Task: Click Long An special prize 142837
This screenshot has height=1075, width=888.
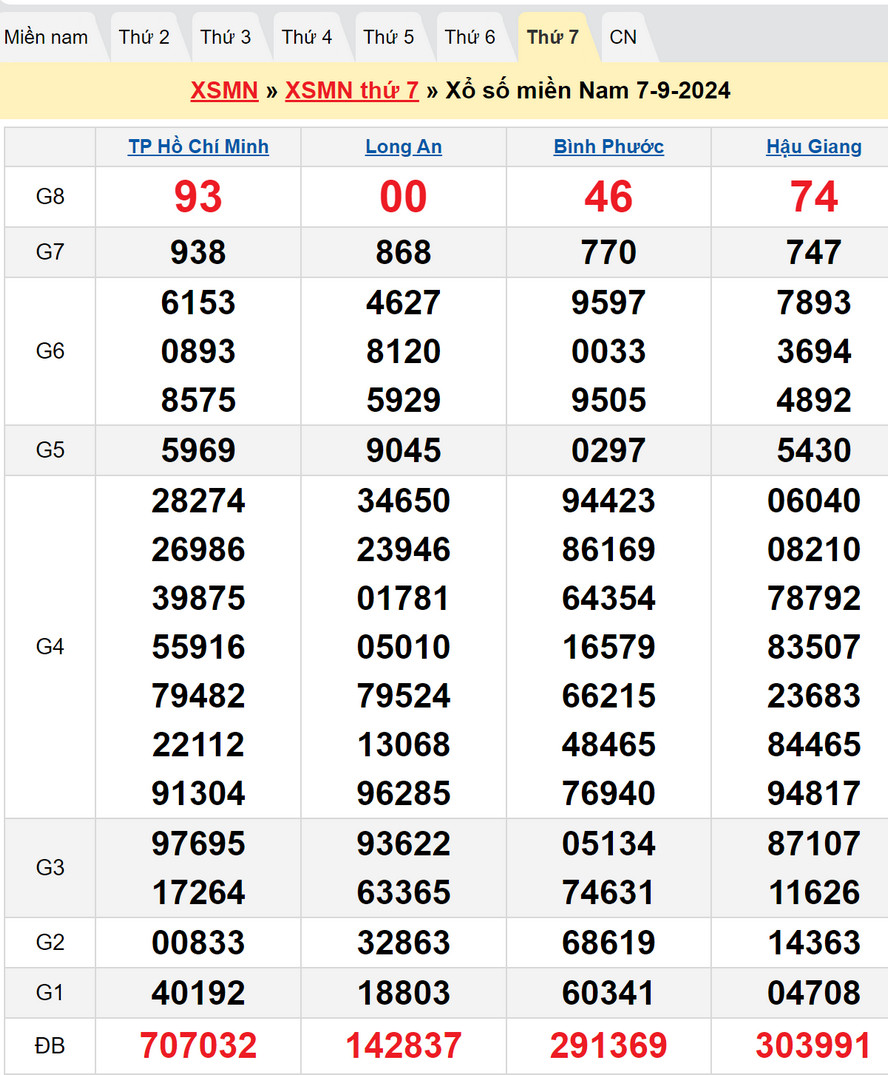Action: pos(403,1045)
